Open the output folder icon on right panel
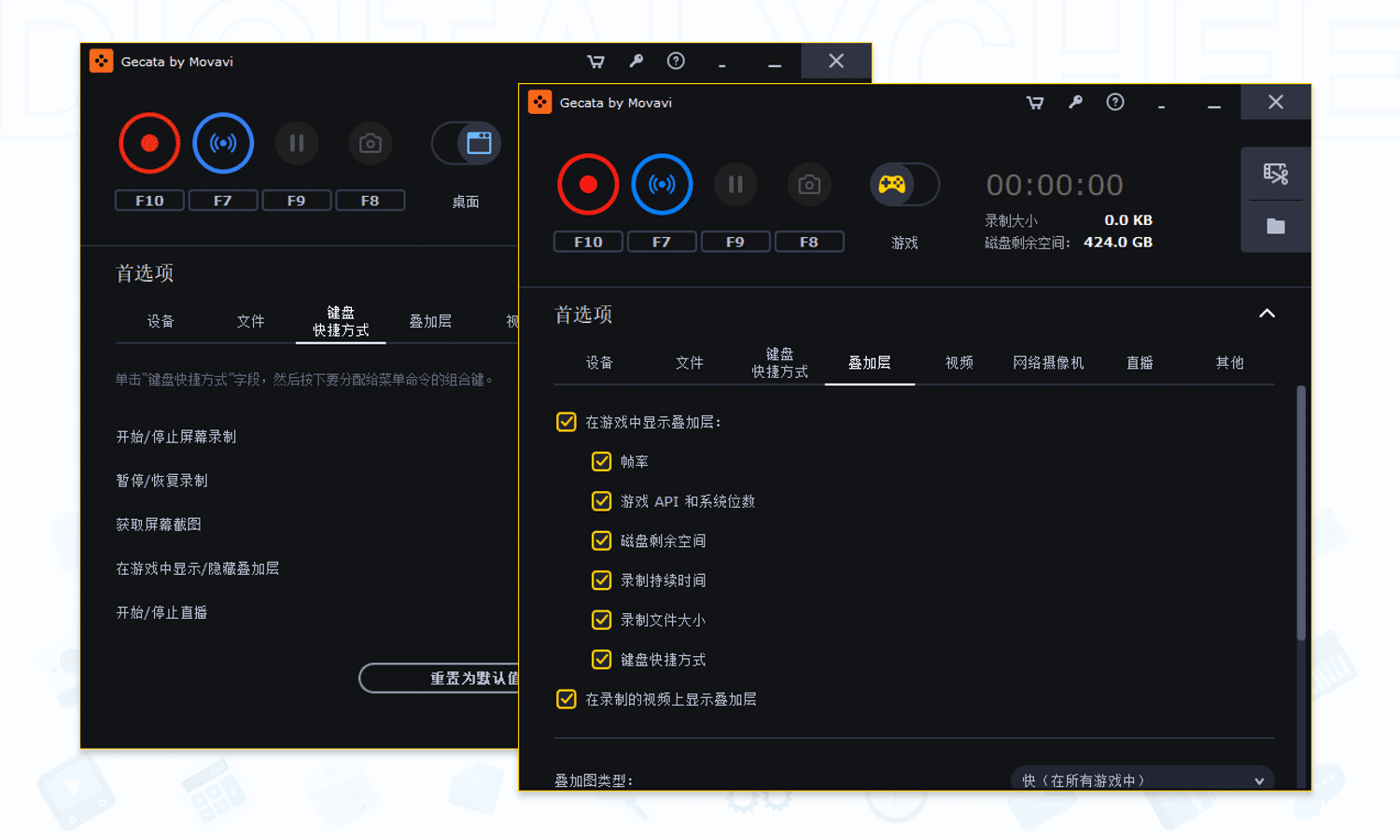 point(1275,227)
